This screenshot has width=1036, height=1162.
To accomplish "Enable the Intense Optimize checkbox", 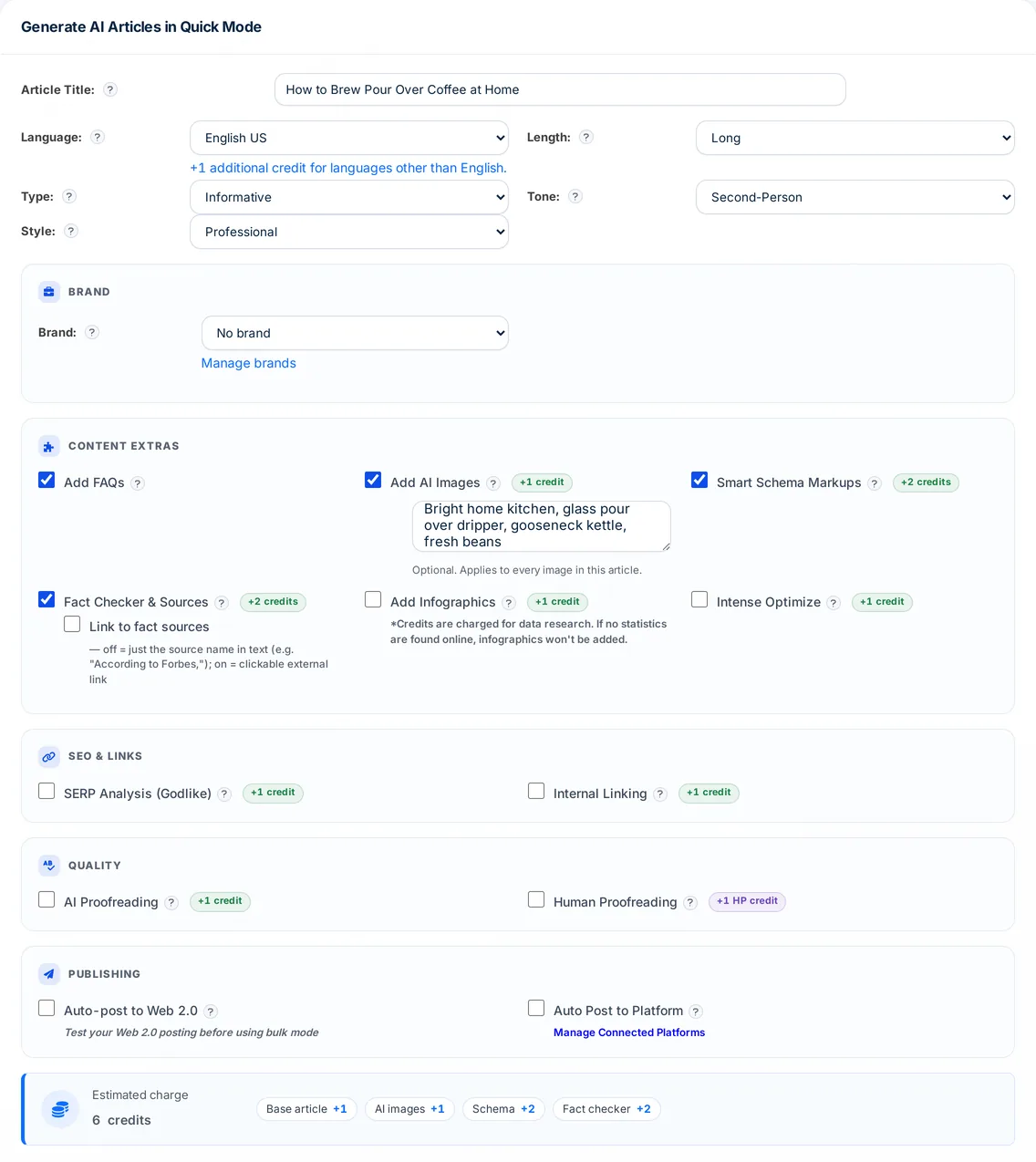I will 699,599.
